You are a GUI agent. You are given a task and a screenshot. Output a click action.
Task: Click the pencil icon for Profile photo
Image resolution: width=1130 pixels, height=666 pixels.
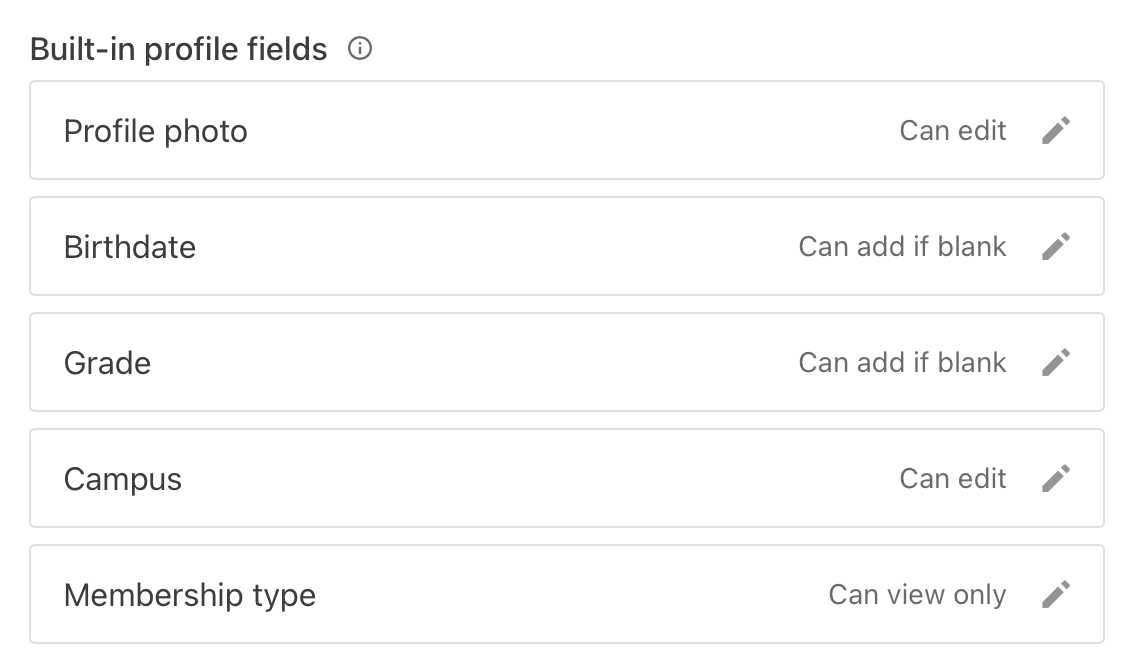click(x=1056, y=131)
